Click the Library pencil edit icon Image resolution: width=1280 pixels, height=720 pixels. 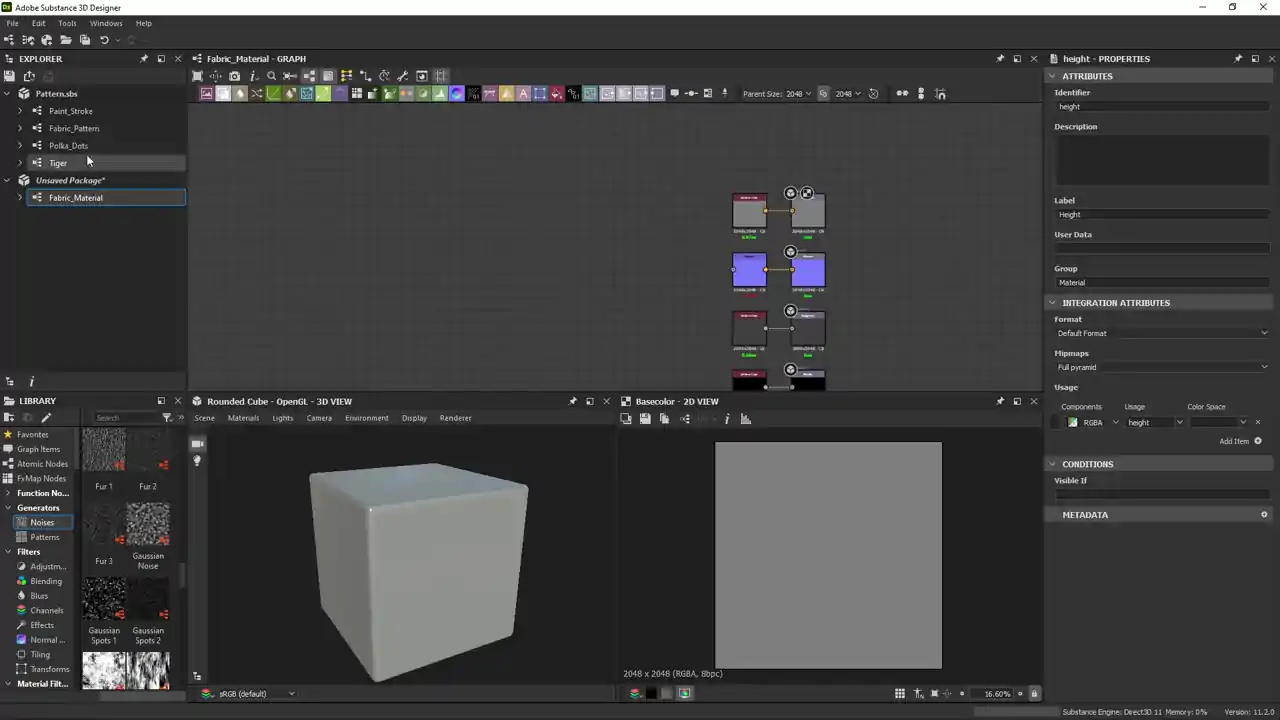point(46,418)
